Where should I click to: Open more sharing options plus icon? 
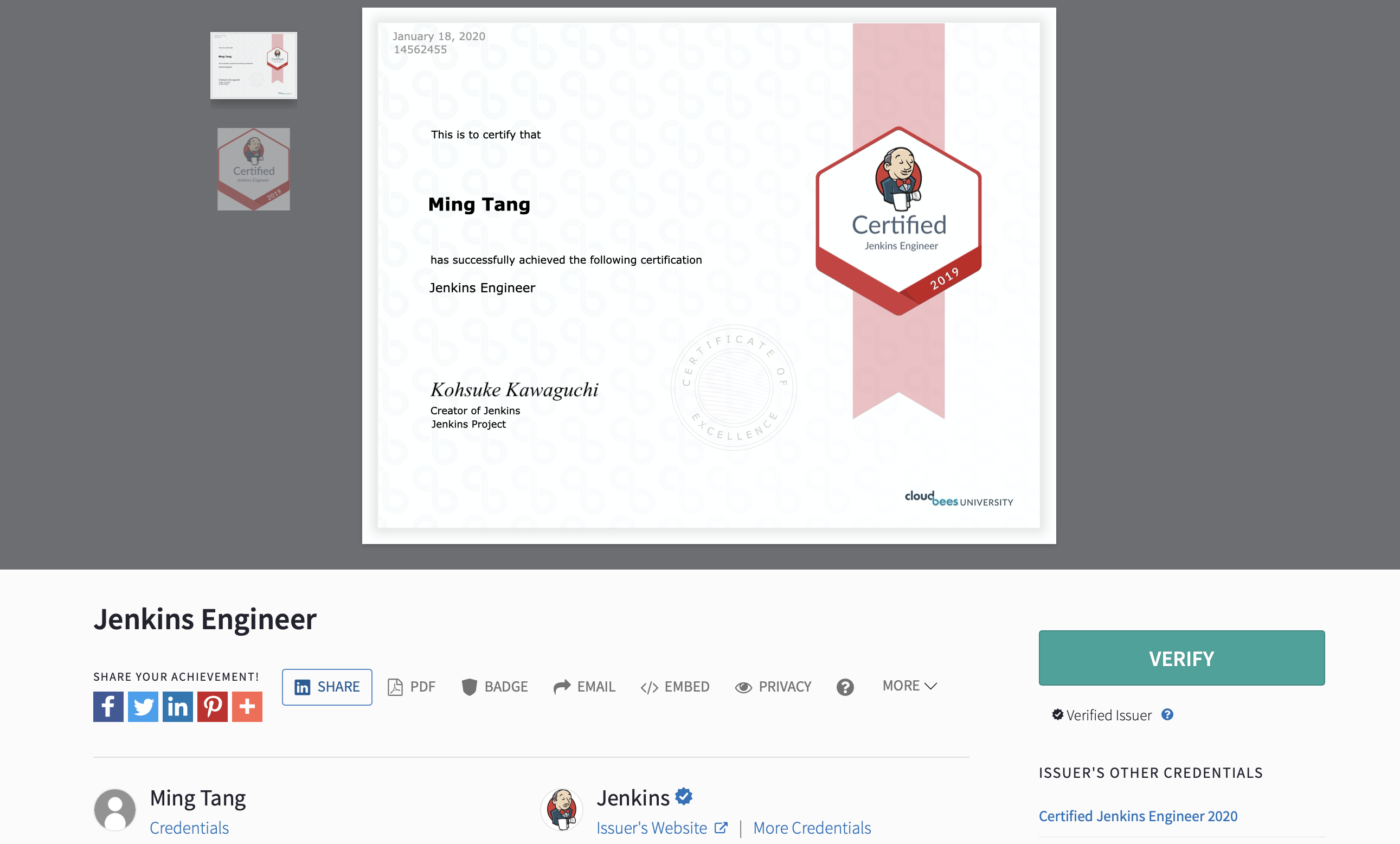(247, 706)
